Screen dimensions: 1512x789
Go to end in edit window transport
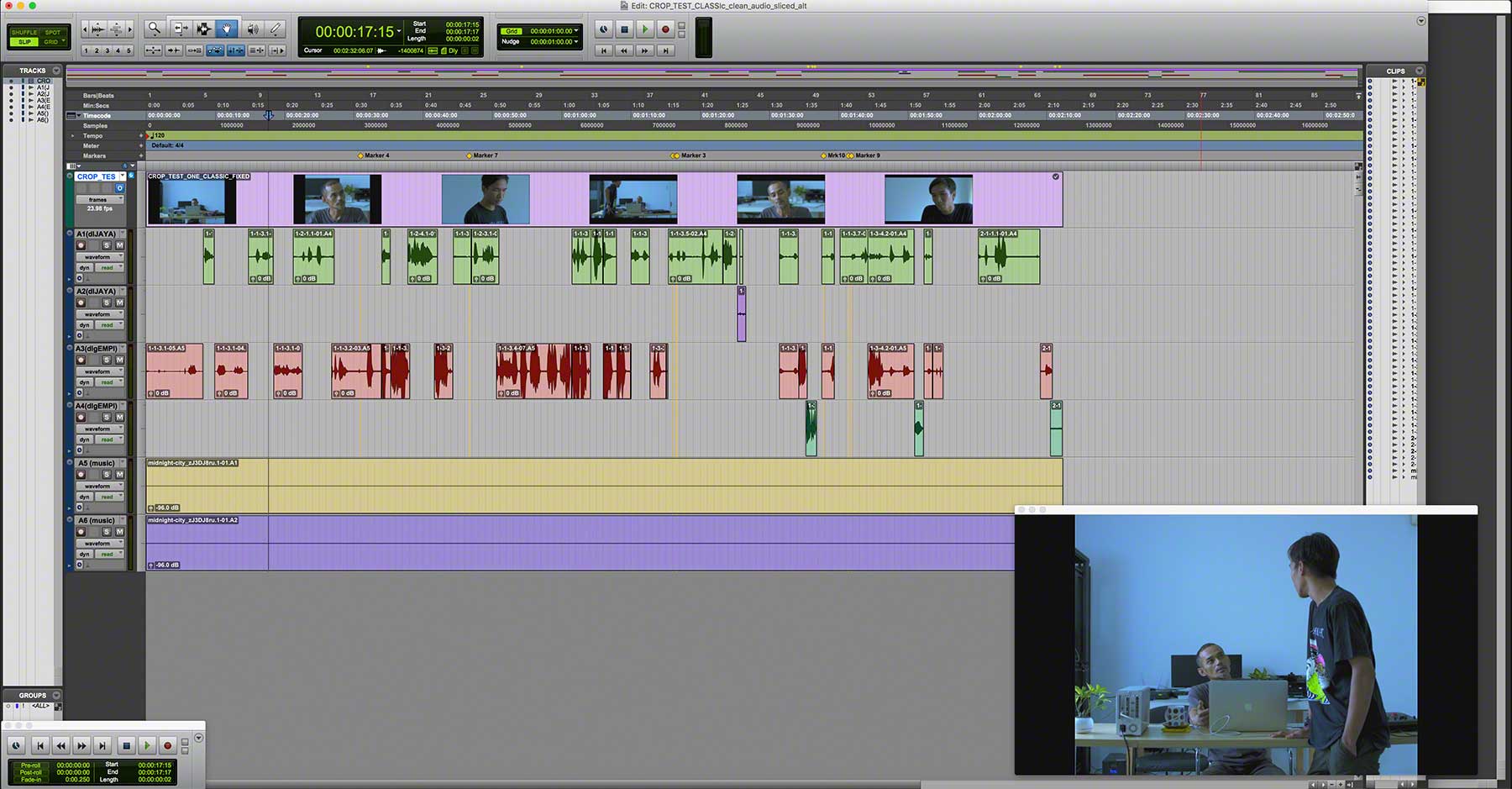[x=665, y=50]
